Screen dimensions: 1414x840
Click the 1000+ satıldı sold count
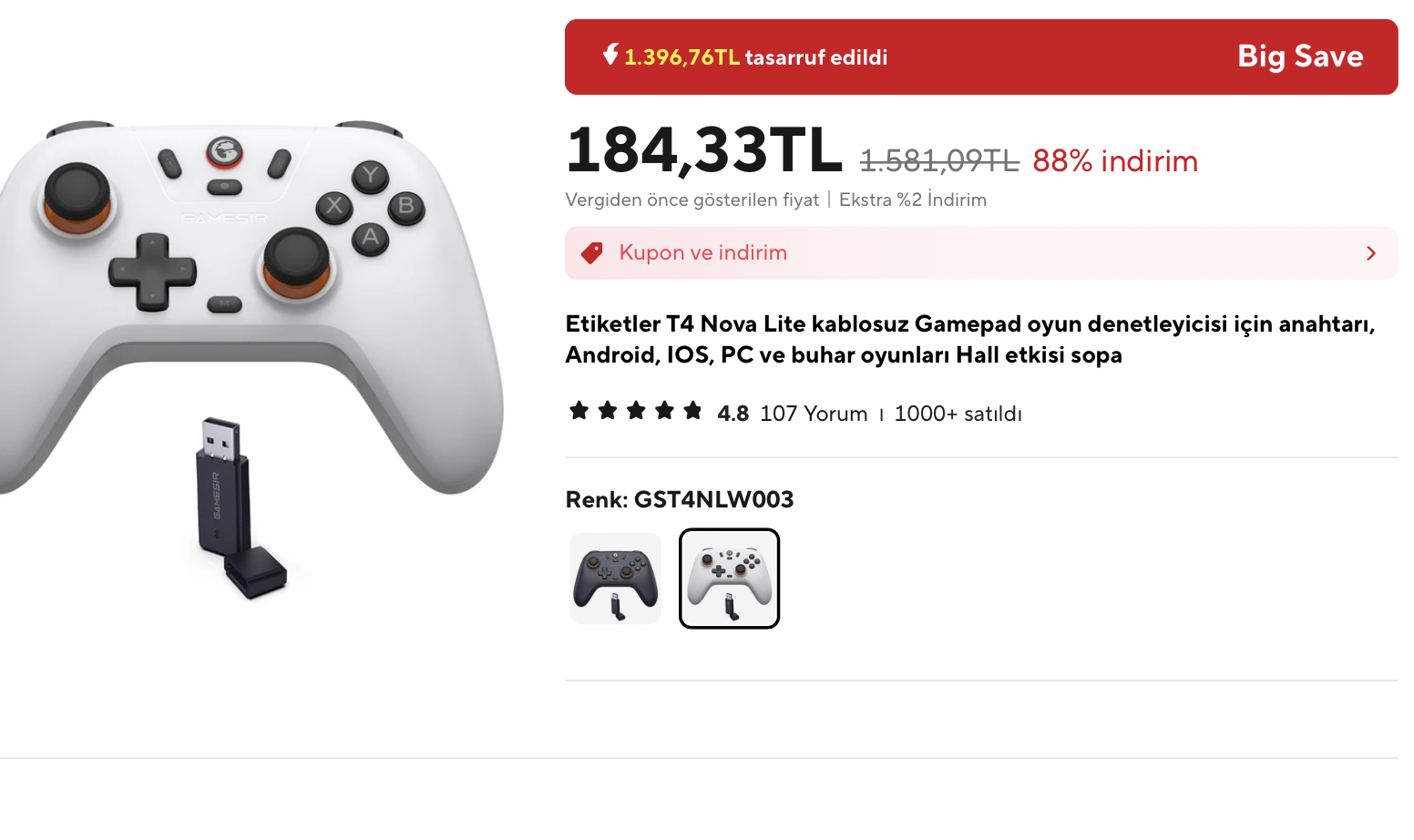[x=958, y=414]
